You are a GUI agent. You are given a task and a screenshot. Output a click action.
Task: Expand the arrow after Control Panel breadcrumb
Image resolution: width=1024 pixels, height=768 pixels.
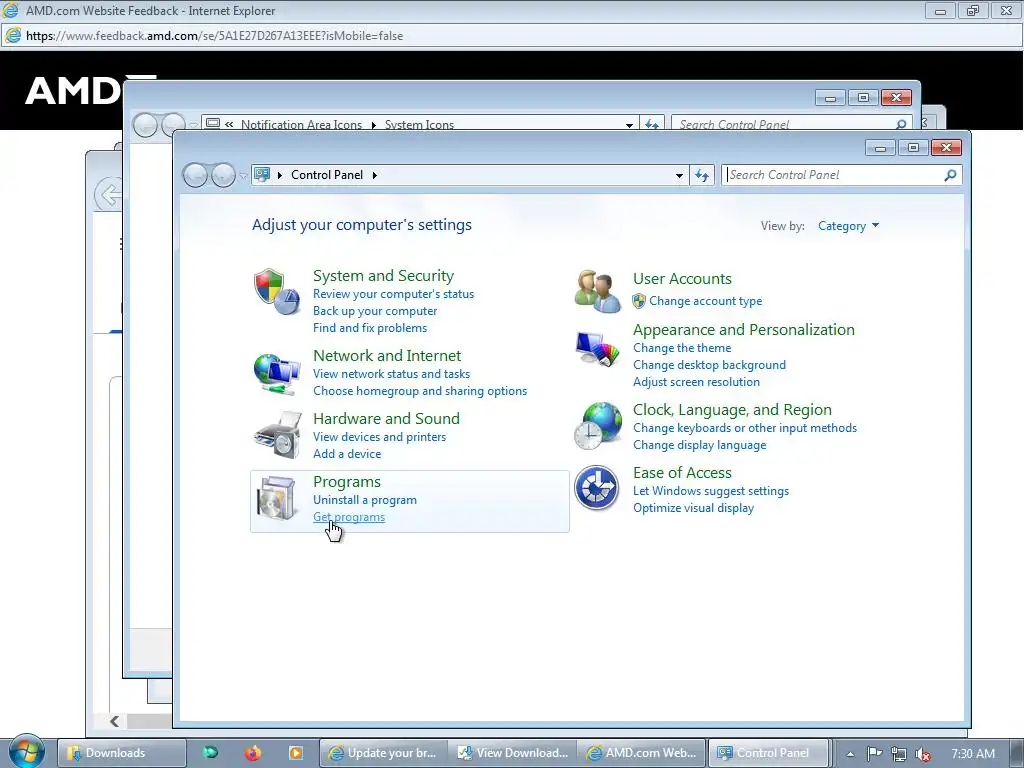pos(375,175)
